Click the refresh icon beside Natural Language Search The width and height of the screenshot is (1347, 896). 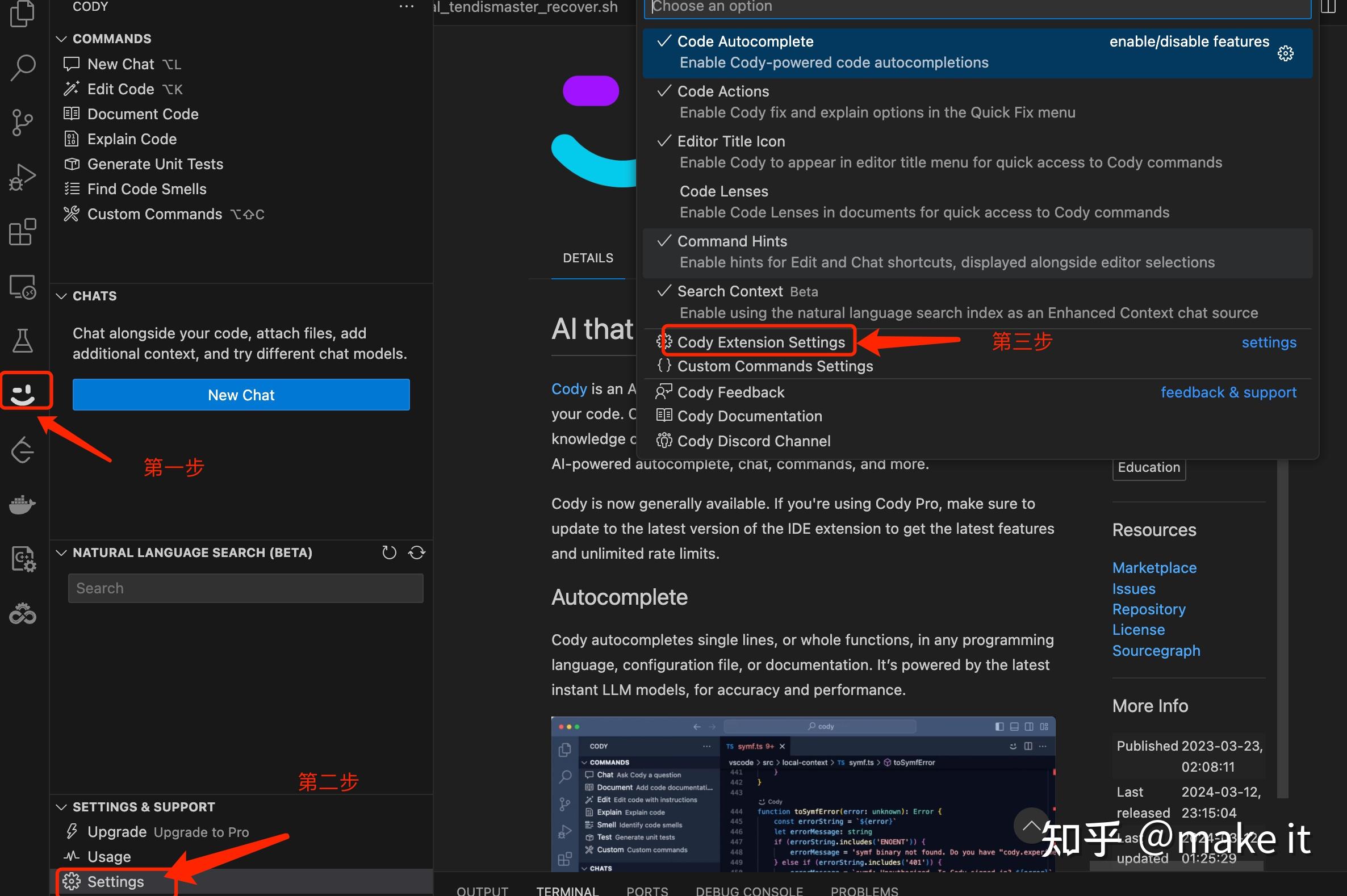pos(389,552)
